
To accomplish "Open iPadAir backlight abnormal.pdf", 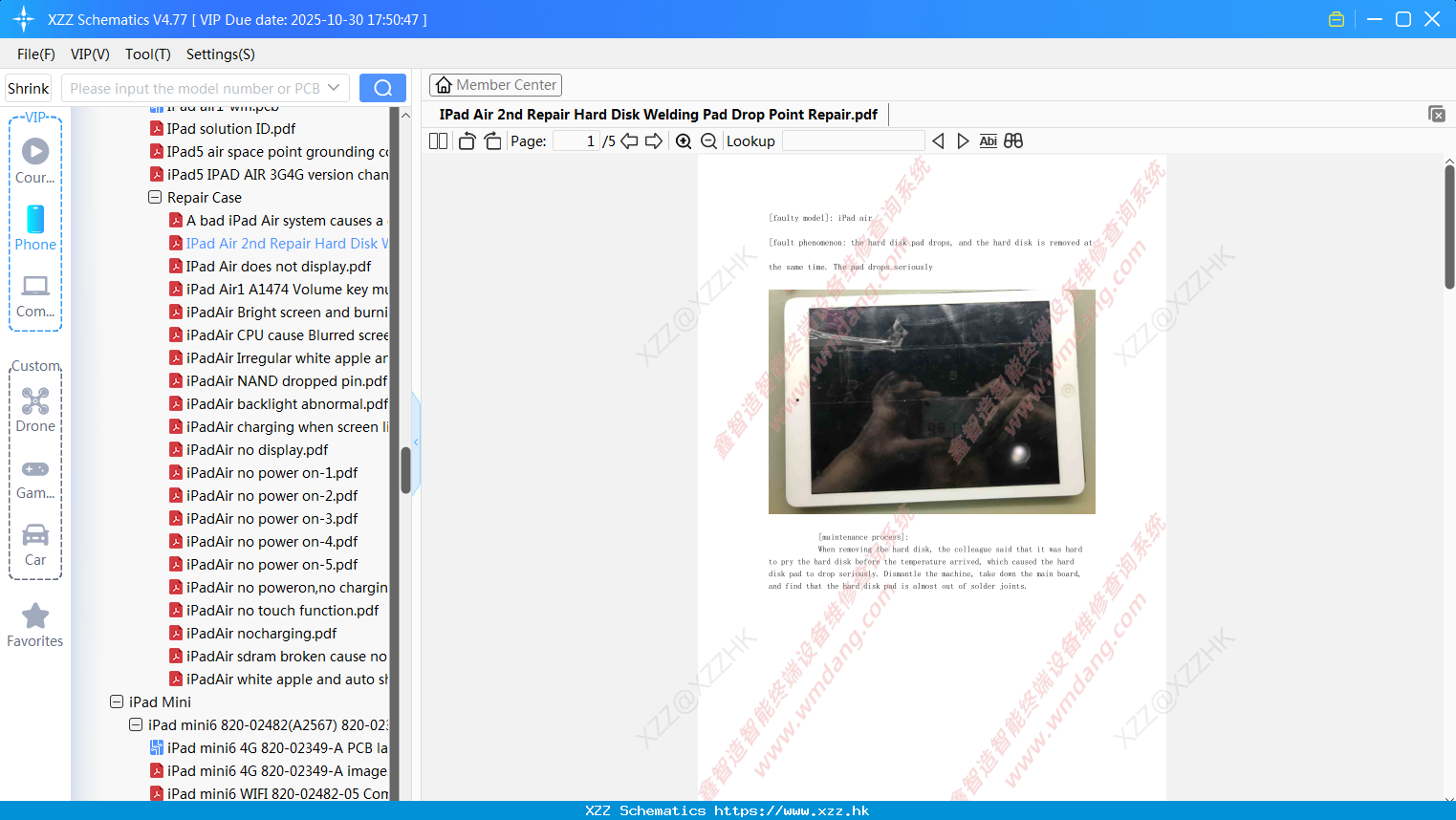I will point(279,404).
